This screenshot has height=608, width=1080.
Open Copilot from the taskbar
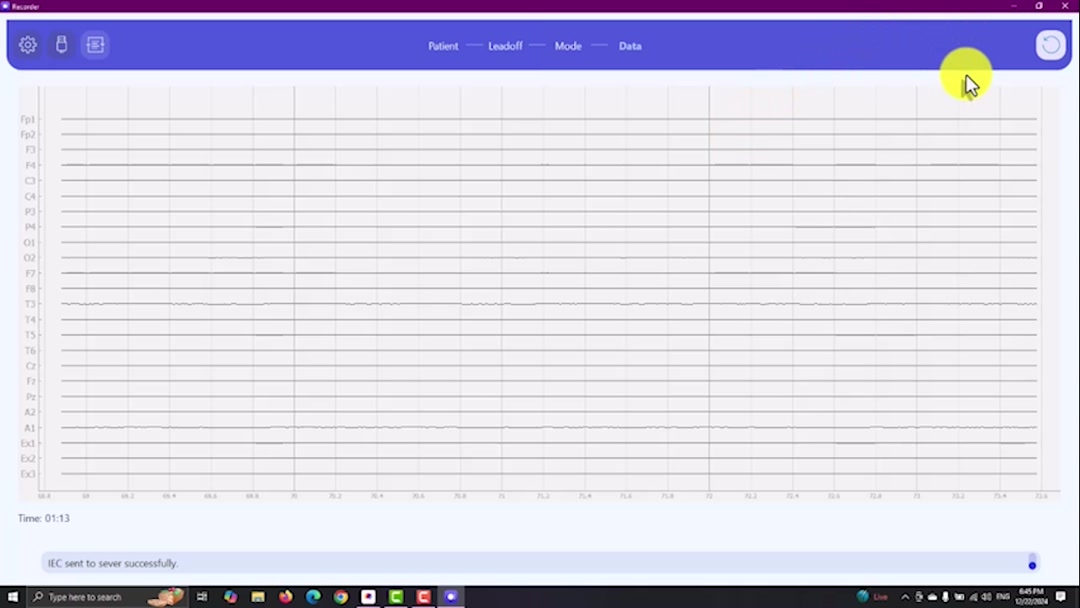[x=230, y=597]
